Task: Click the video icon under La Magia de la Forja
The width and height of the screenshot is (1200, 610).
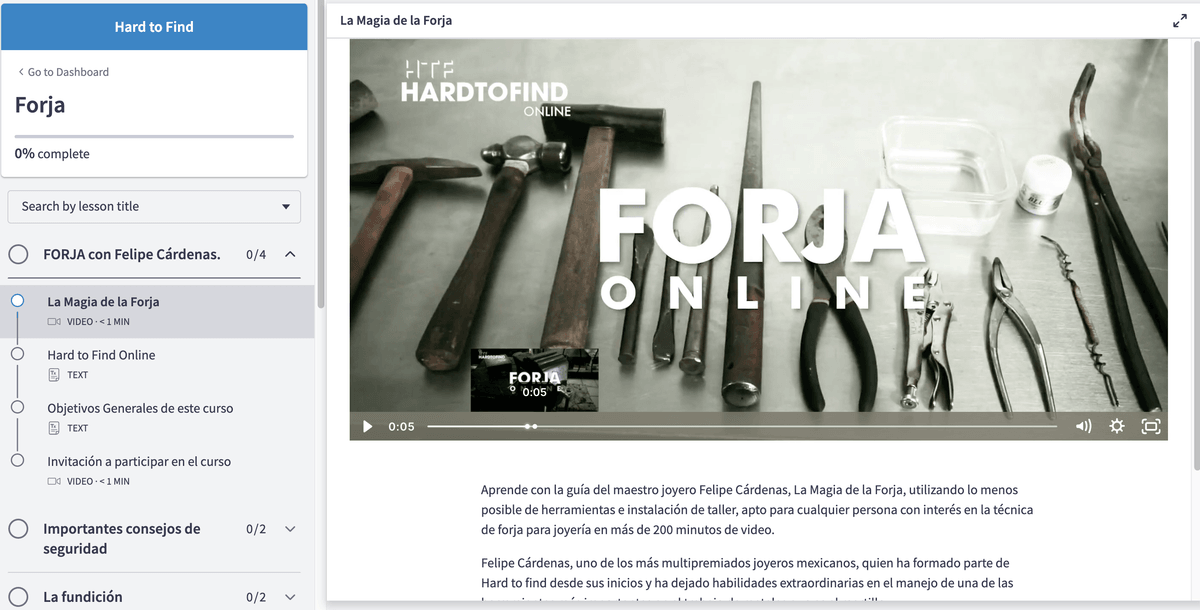Action: 54,322
